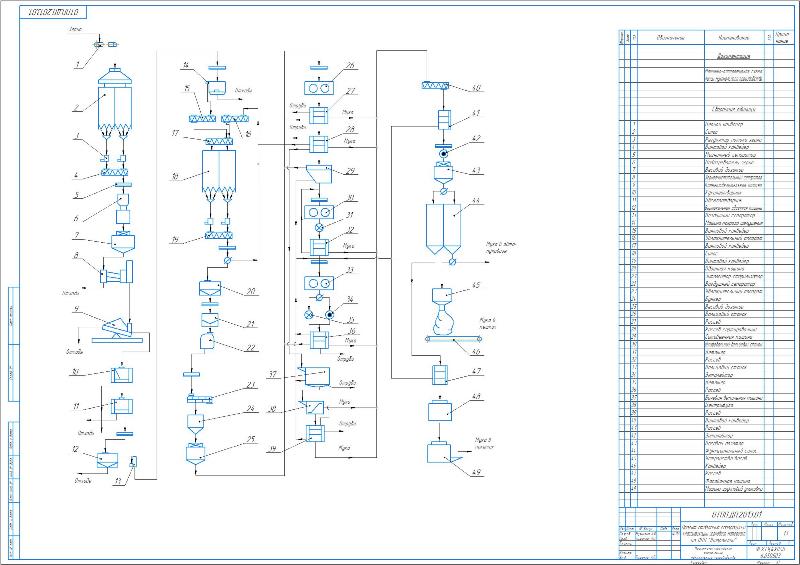The image size is (800, 565).
Task: Select the sifter symbol numbered 39
Action: pyautogui.click(x=316, y=433)
